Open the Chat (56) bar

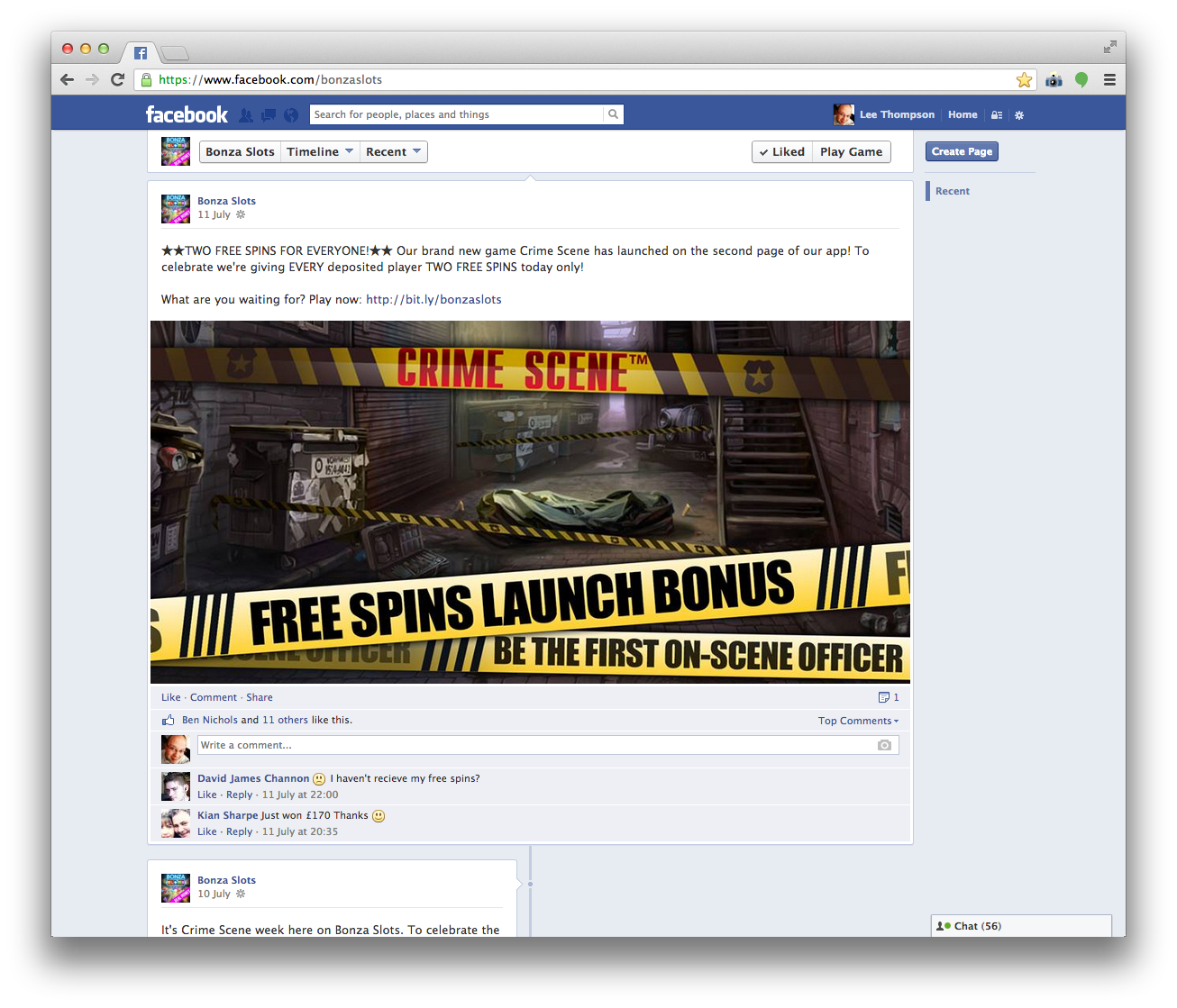pos(1021,926)
